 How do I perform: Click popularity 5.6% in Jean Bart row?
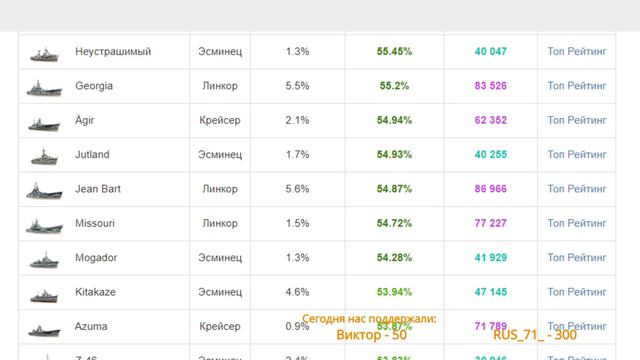297,189
